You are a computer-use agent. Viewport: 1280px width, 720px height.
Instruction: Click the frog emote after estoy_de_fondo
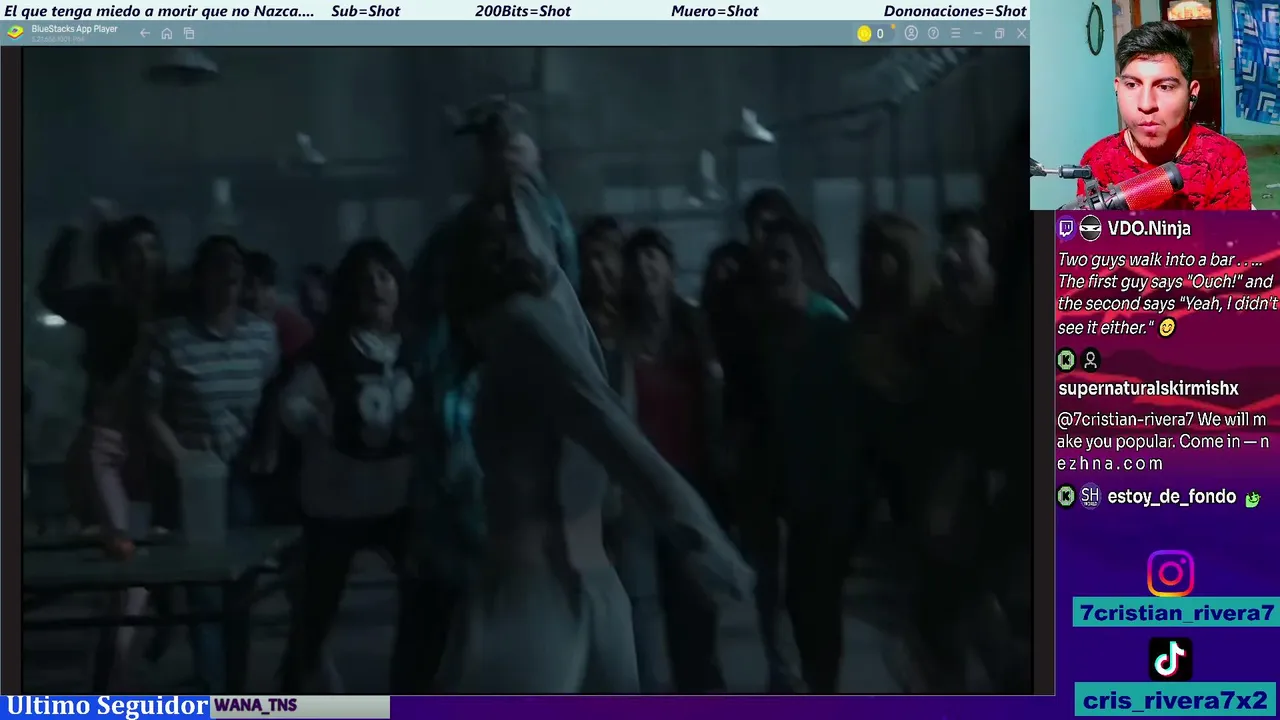(x=1252, y=498)
